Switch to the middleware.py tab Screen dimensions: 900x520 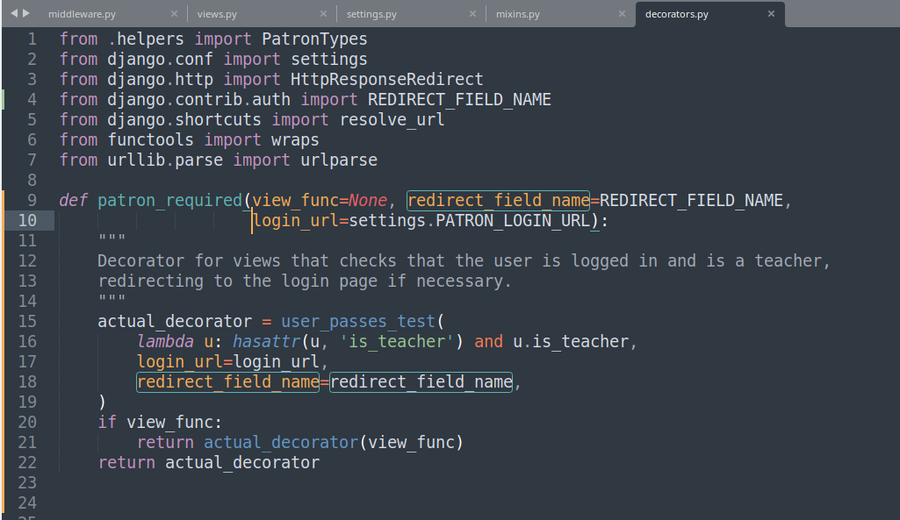coord(82,14)
